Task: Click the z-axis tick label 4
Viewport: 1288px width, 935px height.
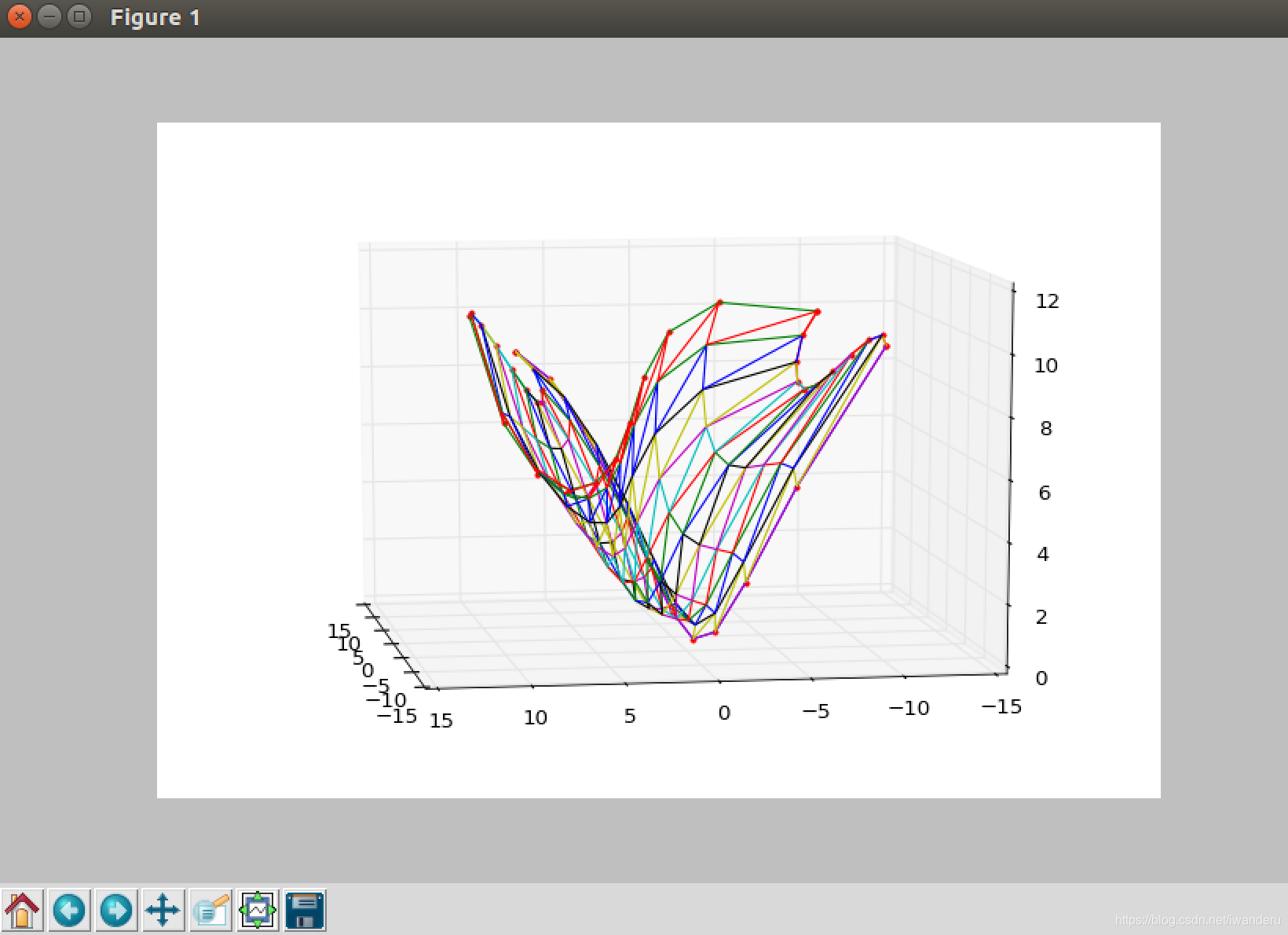Action: [1043, 555]
